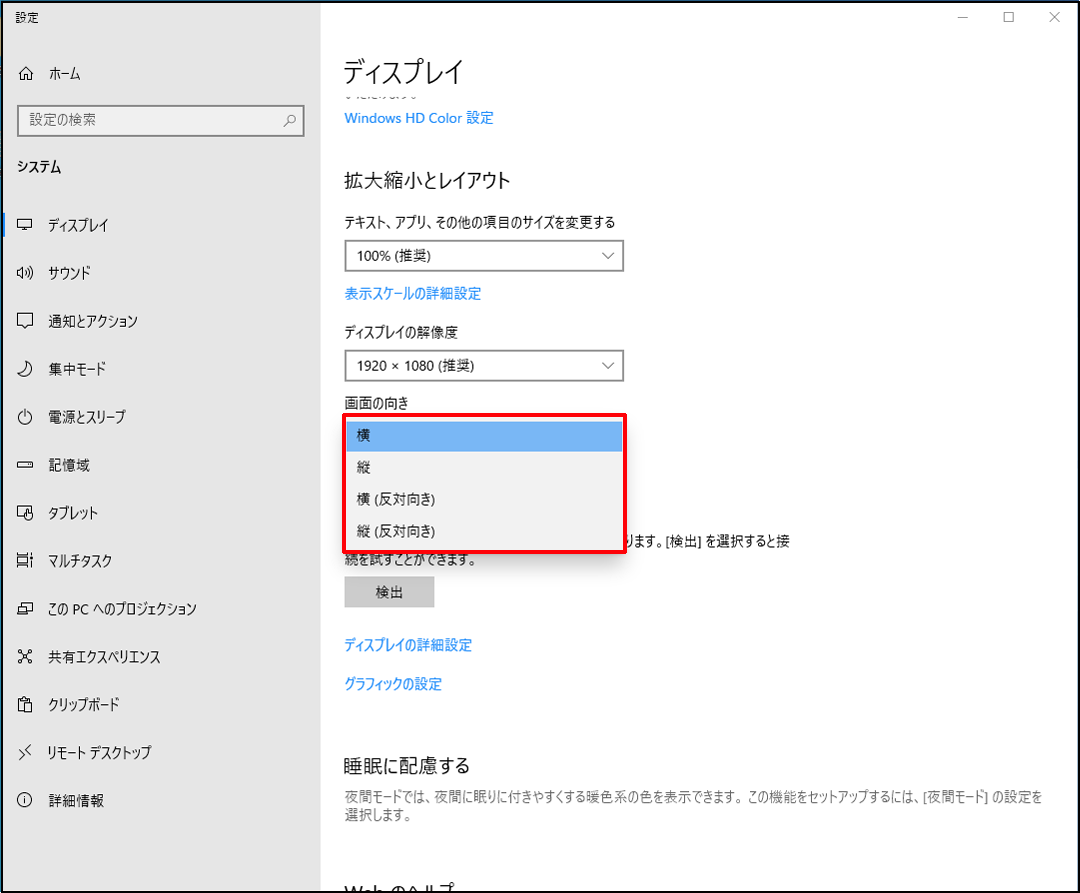Open the 1920 × 1080 resolution dropdown

[x=483, y=366]
